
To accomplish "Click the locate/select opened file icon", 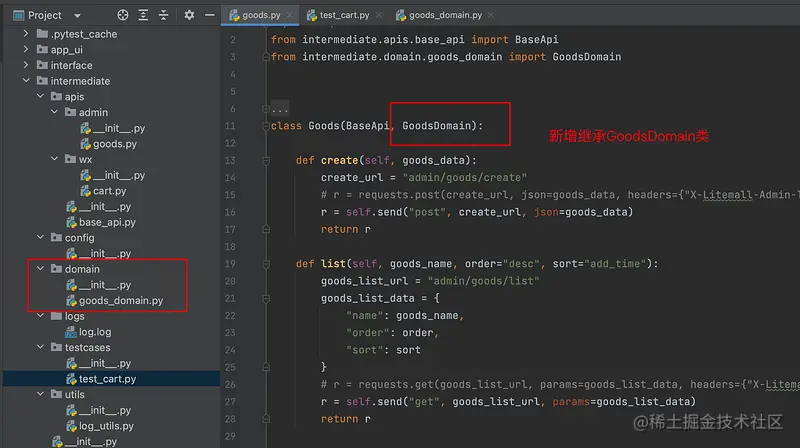I will tap(122, 15).
